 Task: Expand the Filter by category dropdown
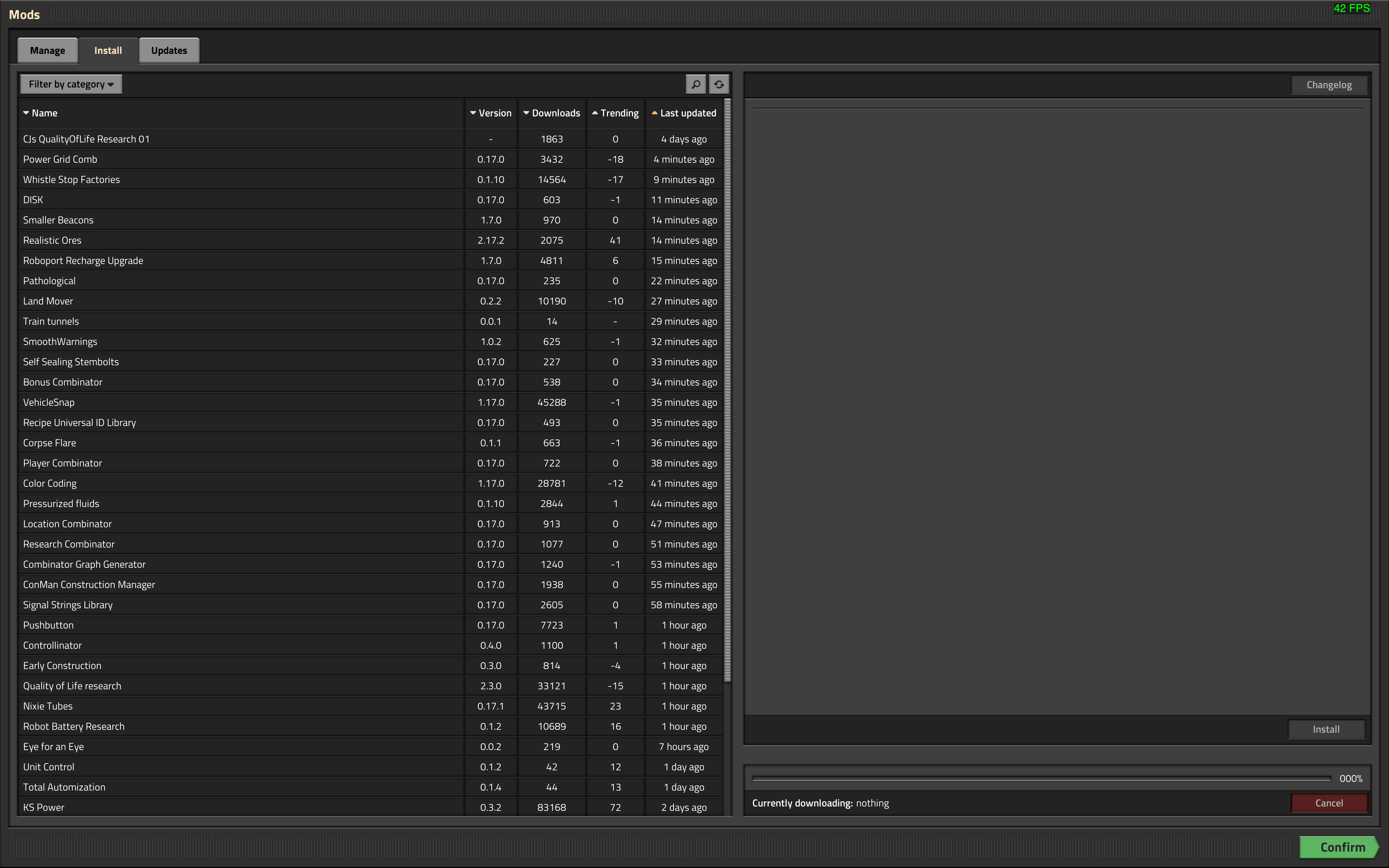[x=71, y=84]
